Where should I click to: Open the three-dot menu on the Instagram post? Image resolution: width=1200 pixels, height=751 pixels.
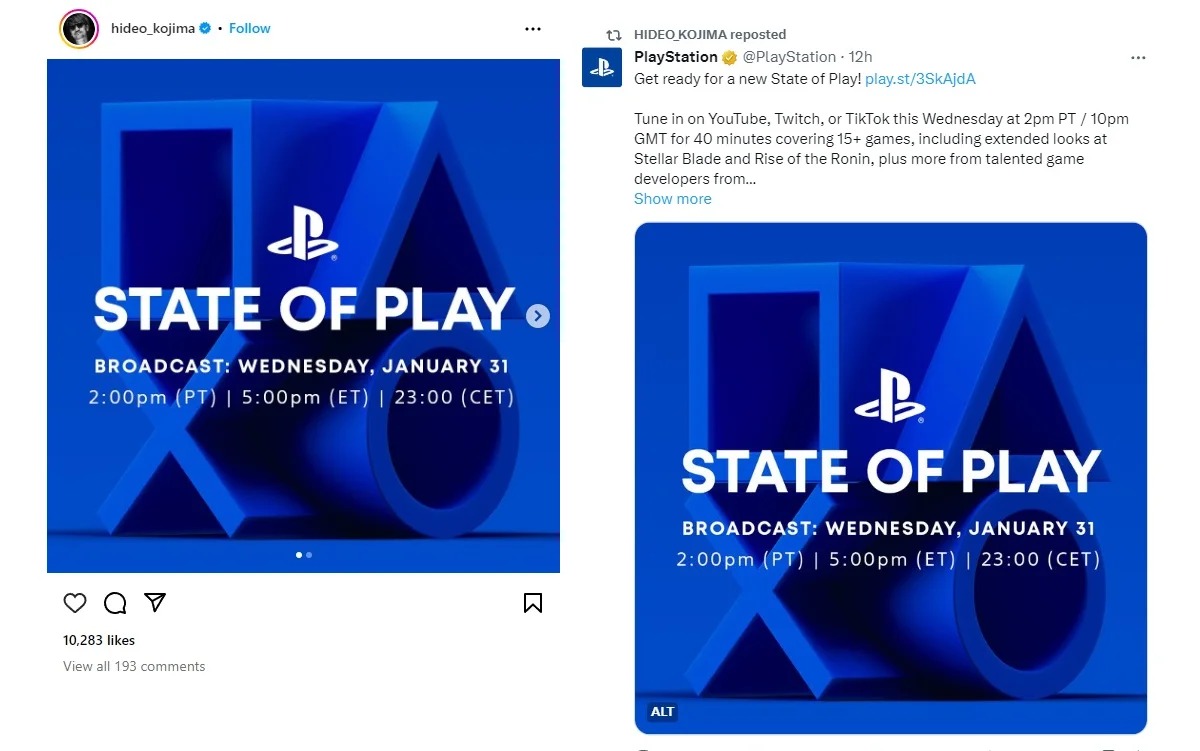point(533,28)
